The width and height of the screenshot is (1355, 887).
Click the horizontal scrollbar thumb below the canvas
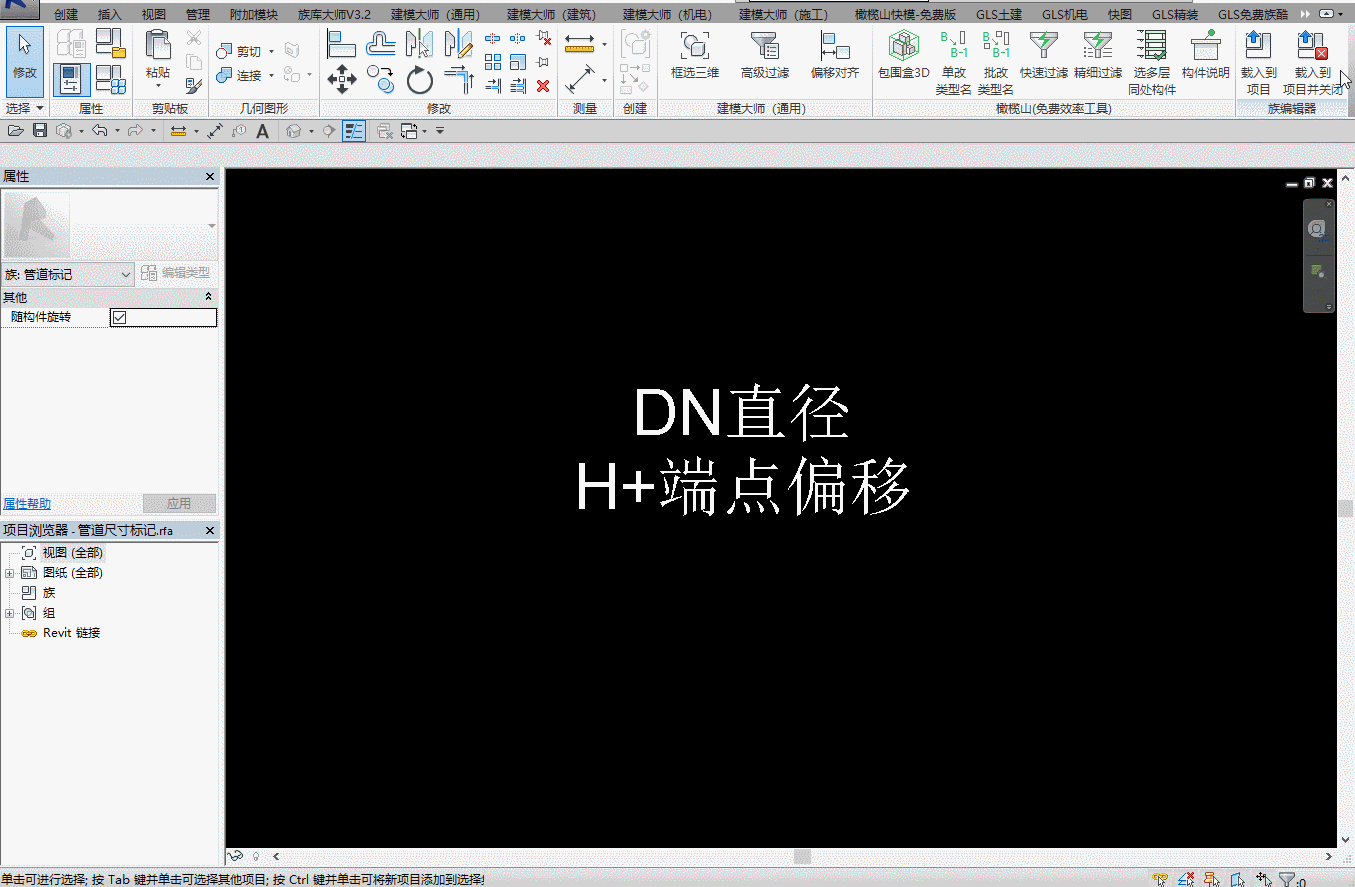(802, 856)
